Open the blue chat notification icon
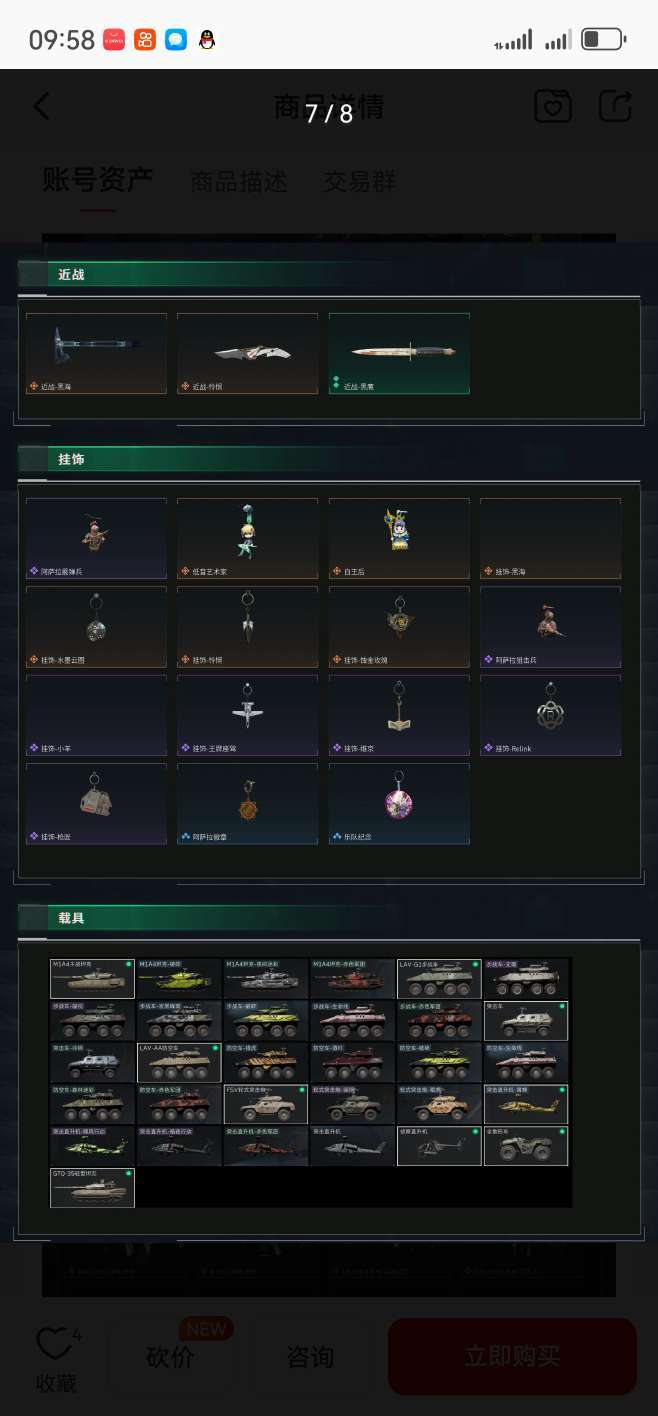This screenshot has width=658, height=1416. tap(176, 40)
